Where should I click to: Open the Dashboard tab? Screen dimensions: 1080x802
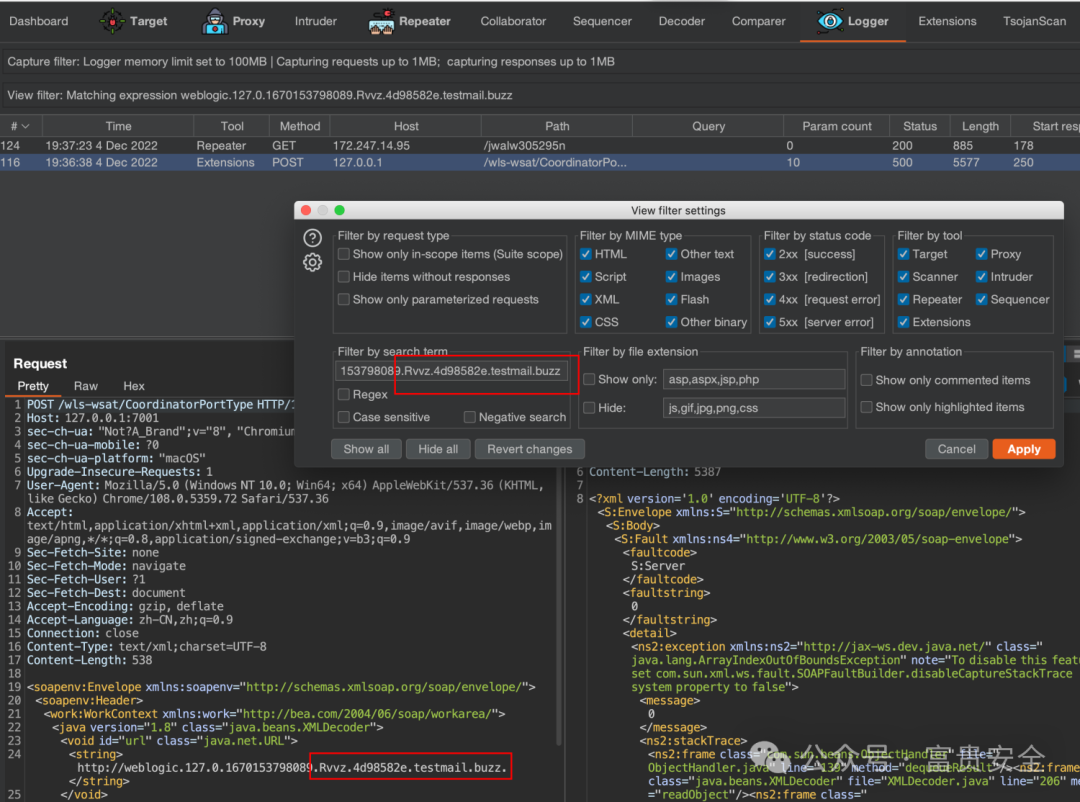point(39,21)
